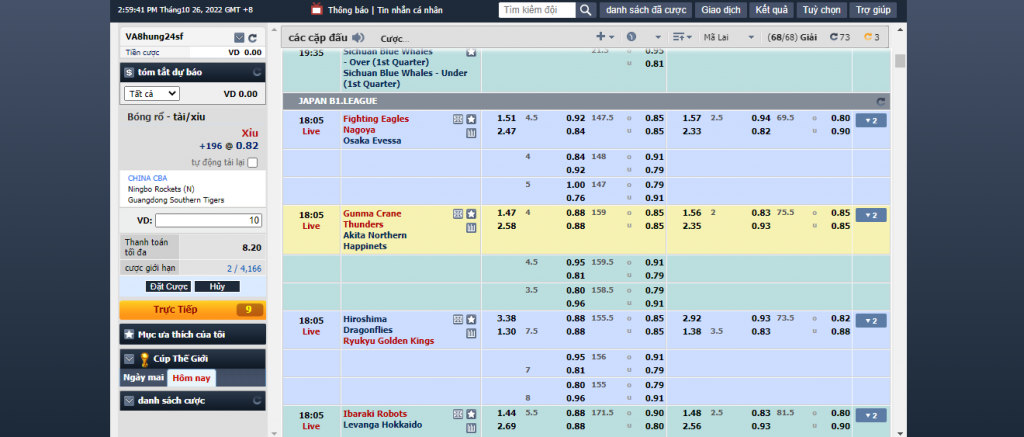This screenshot has height=437, width=1024.
Task: Open the Trực Tiếp live section
Action: pyautogui.click(x=193, y=310)
